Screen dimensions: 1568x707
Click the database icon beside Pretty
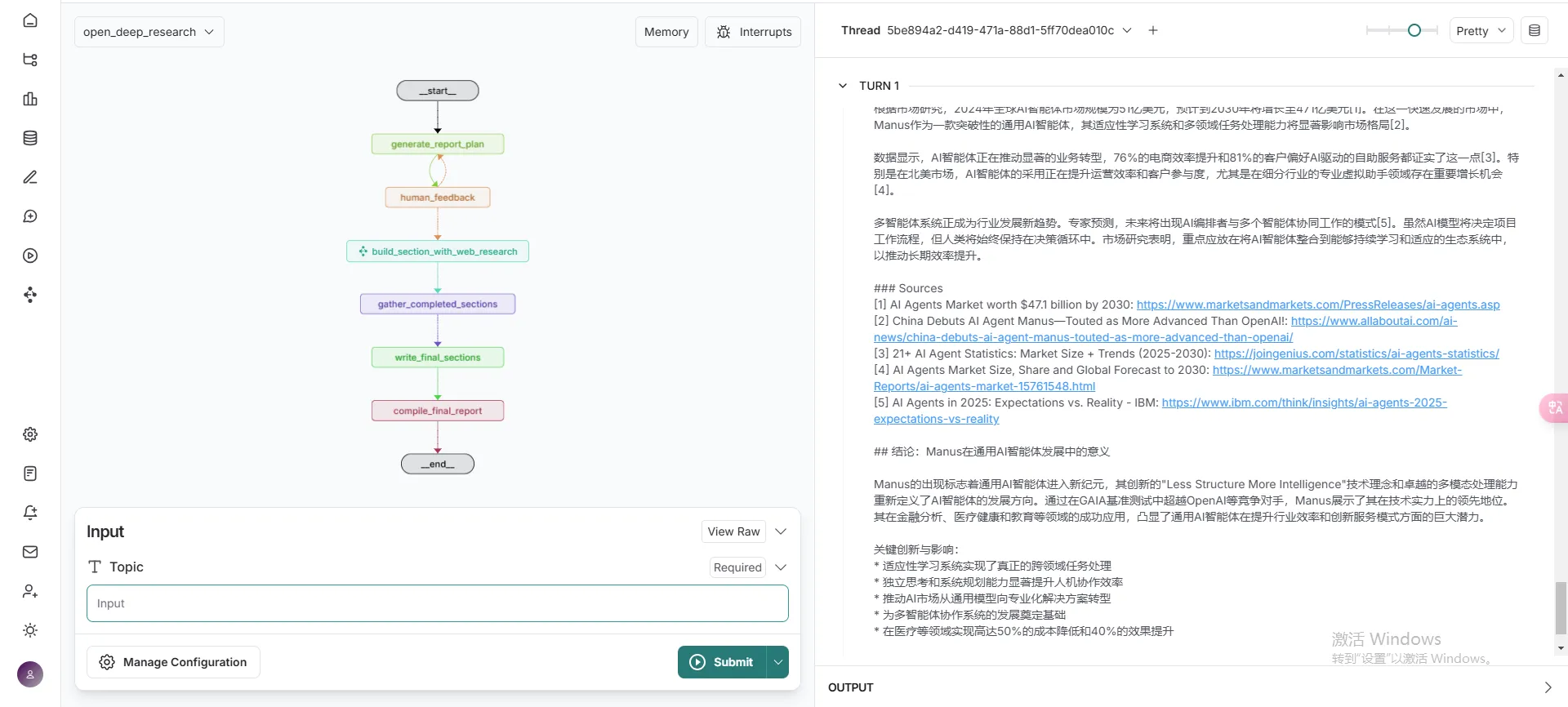1535,31
